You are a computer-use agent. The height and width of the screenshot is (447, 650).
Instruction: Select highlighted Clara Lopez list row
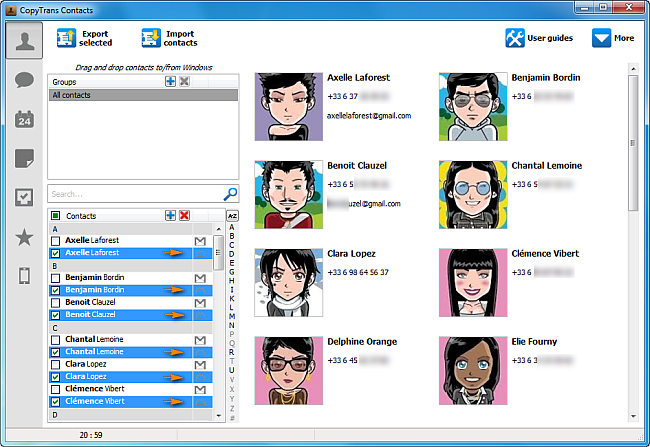[131, 377]
